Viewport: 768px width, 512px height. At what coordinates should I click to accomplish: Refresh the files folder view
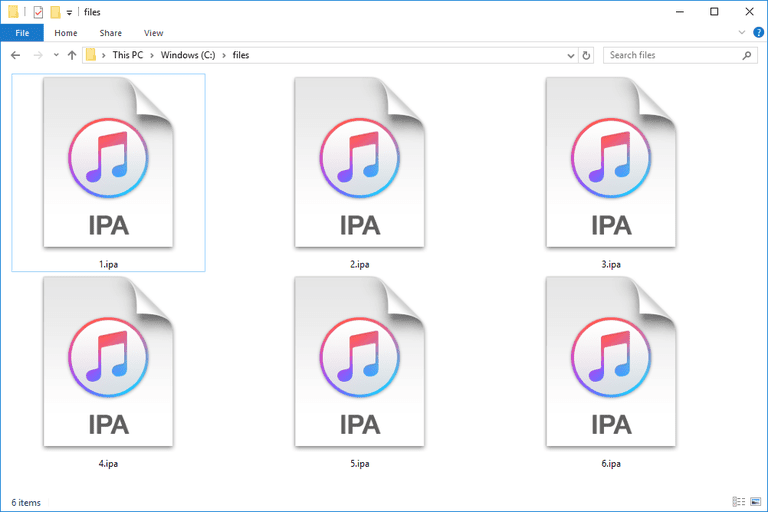pos(586,55)
